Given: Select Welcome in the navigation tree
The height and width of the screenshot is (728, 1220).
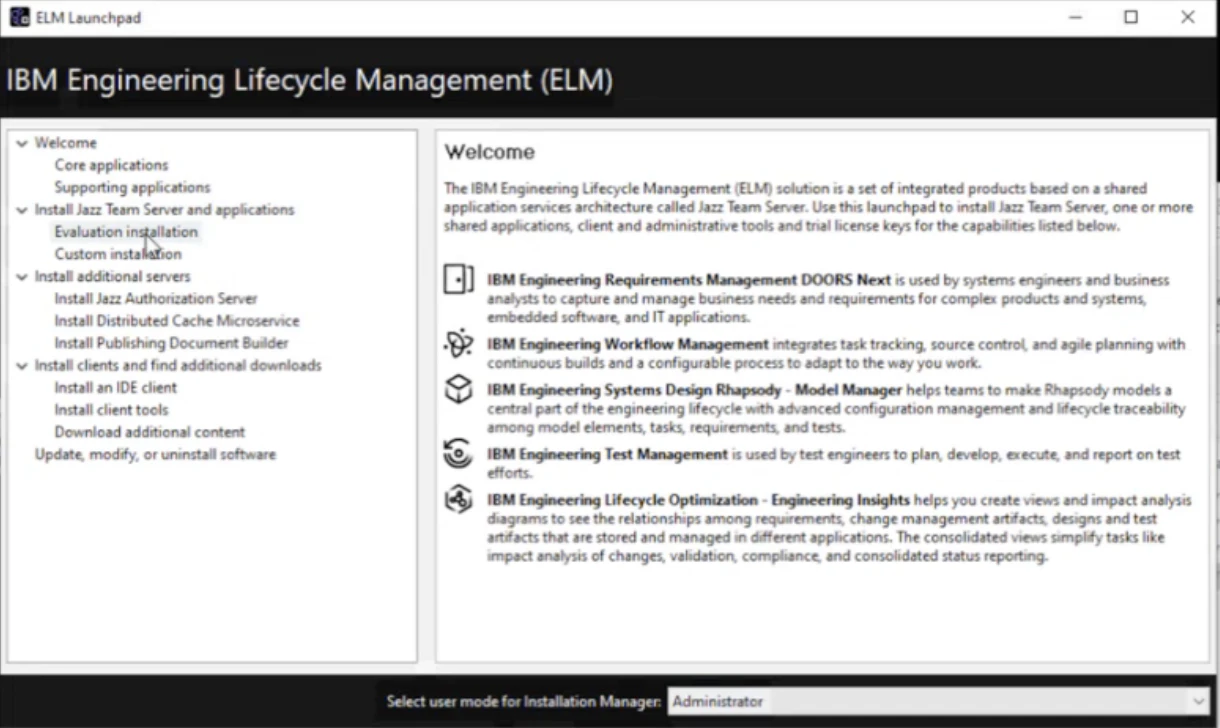Looking at the screenshot, I should [x=66, y=143].
